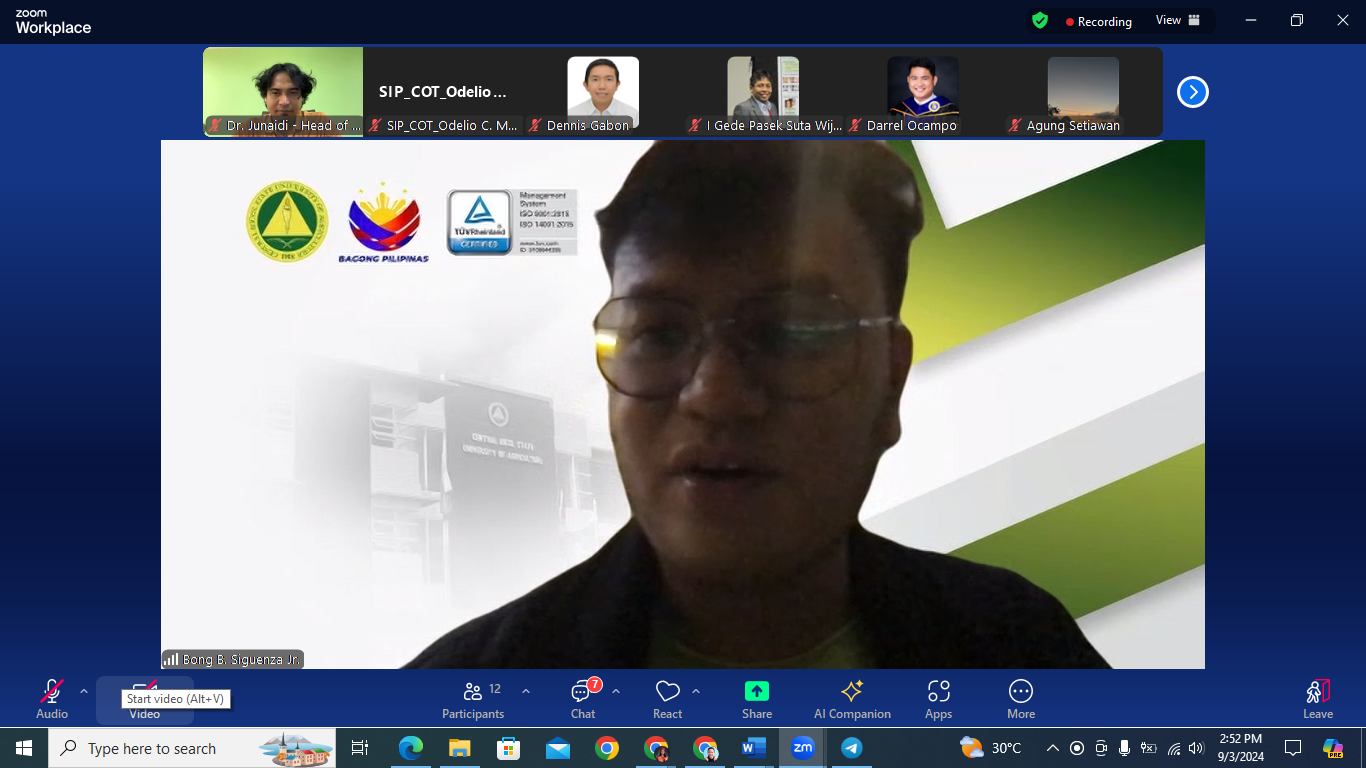
Task: Open the View layout menu
Action: 1177,21
